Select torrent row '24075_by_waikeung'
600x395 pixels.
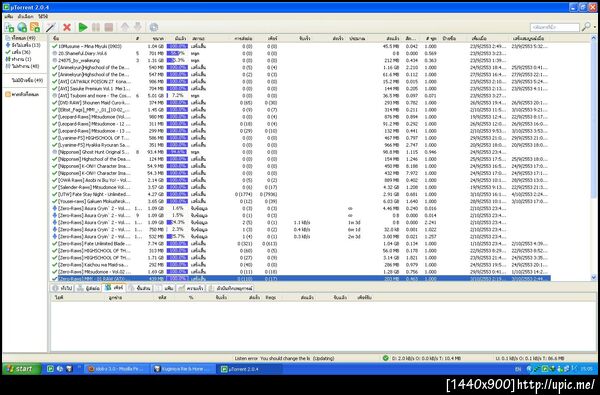click(x=300, y=60)
